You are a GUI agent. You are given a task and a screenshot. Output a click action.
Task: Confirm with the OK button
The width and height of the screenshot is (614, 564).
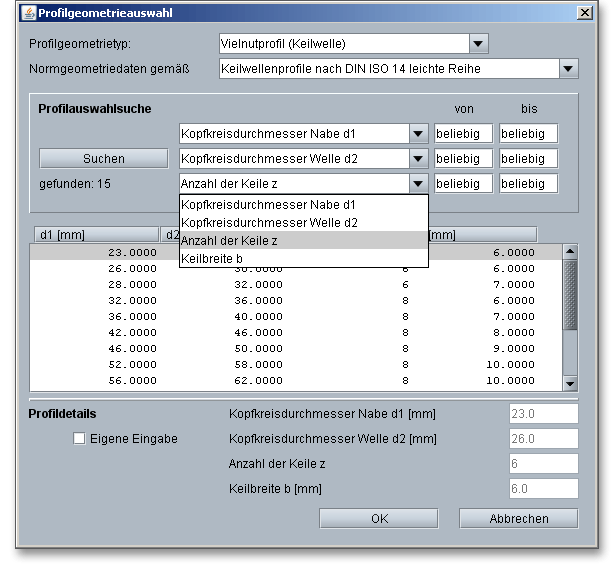[379, 519]
